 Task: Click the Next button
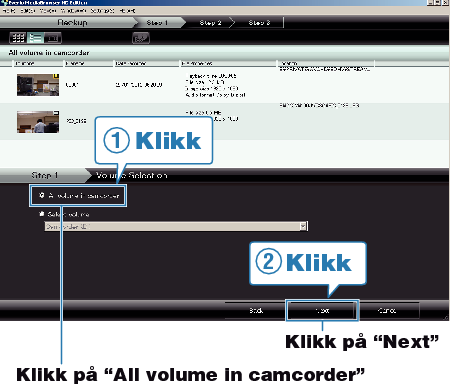click(x=322, y=310)
